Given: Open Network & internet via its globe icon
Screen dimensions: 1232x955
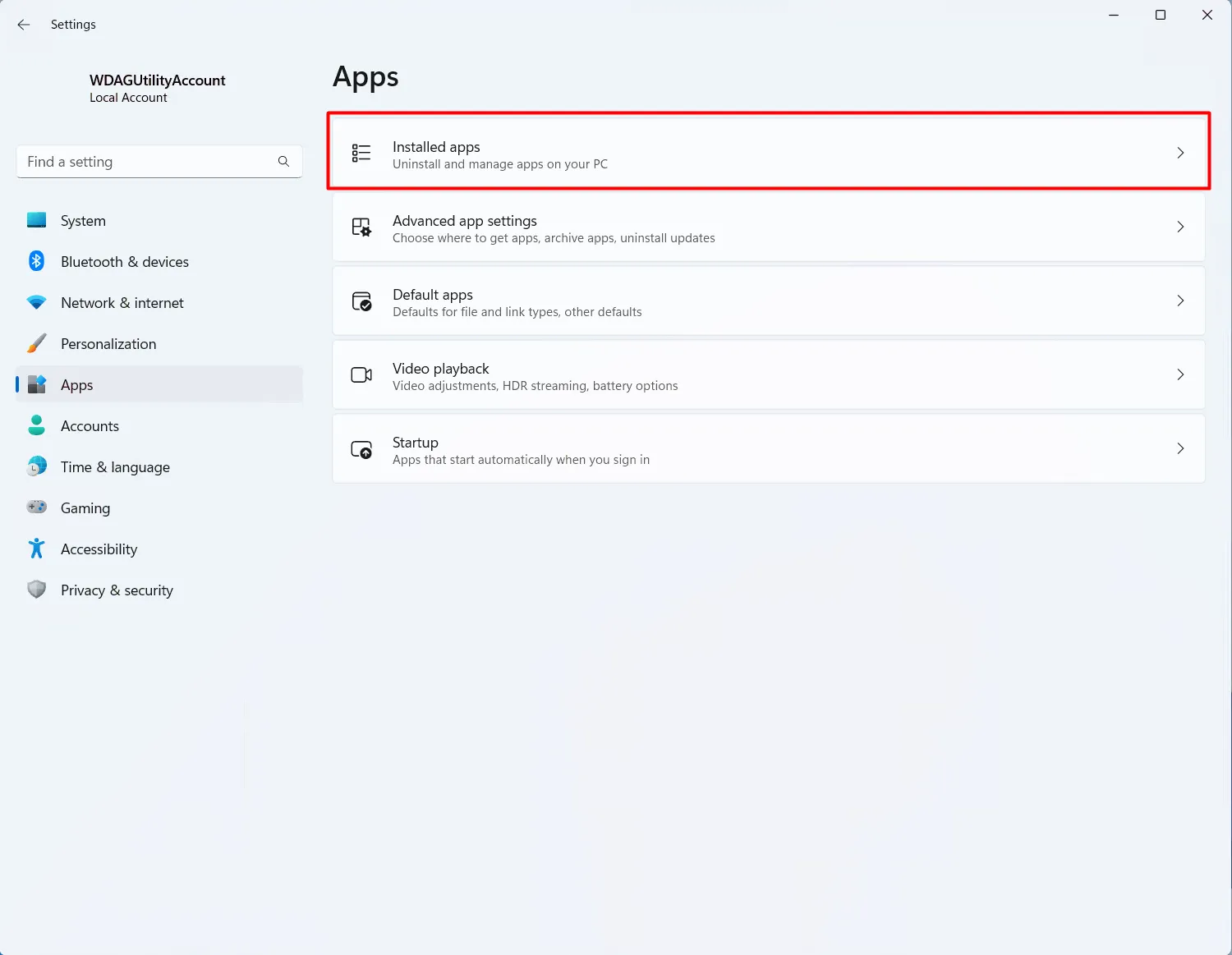Looking at the screenshot, I should click(37, 302).
